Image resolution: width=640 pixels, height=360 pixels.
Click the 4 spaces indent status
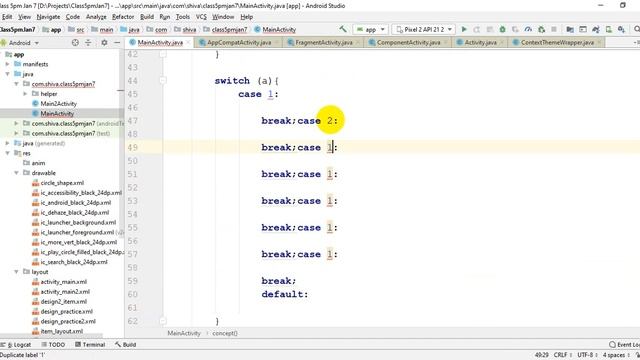click(x=613, y=355)
